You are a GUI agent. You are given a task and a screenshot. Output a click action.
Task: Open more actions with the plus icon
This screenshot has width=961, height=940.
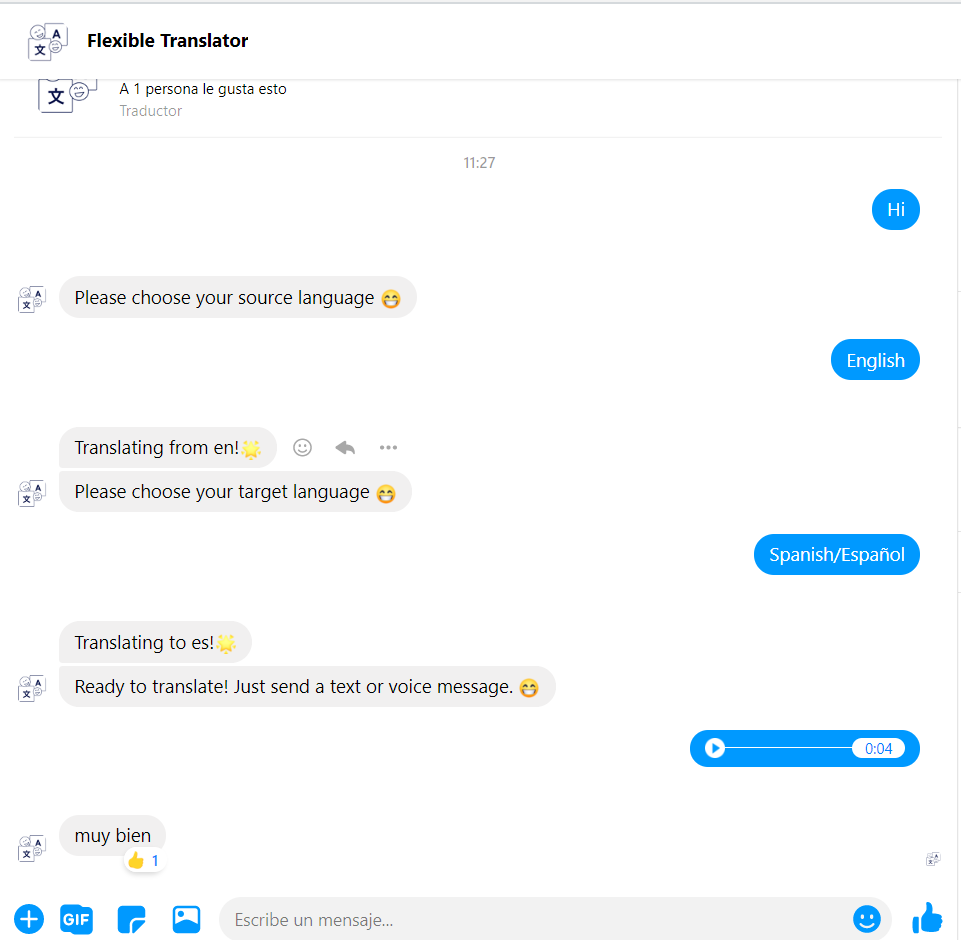(29, 919)
